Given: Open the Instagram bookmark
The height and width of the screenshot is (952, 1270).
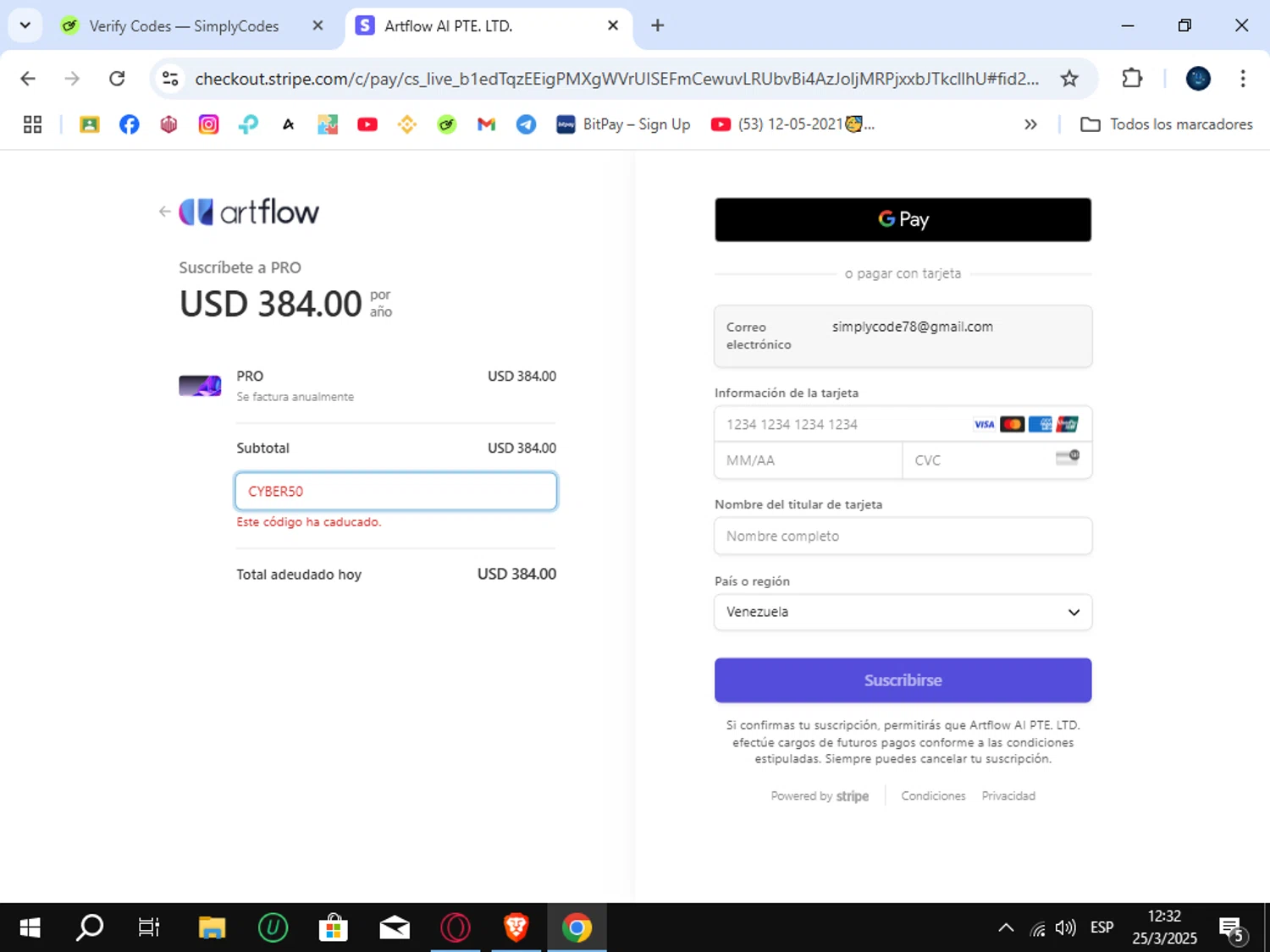Looking at the screenshot, I should click(x=208, y=124).
